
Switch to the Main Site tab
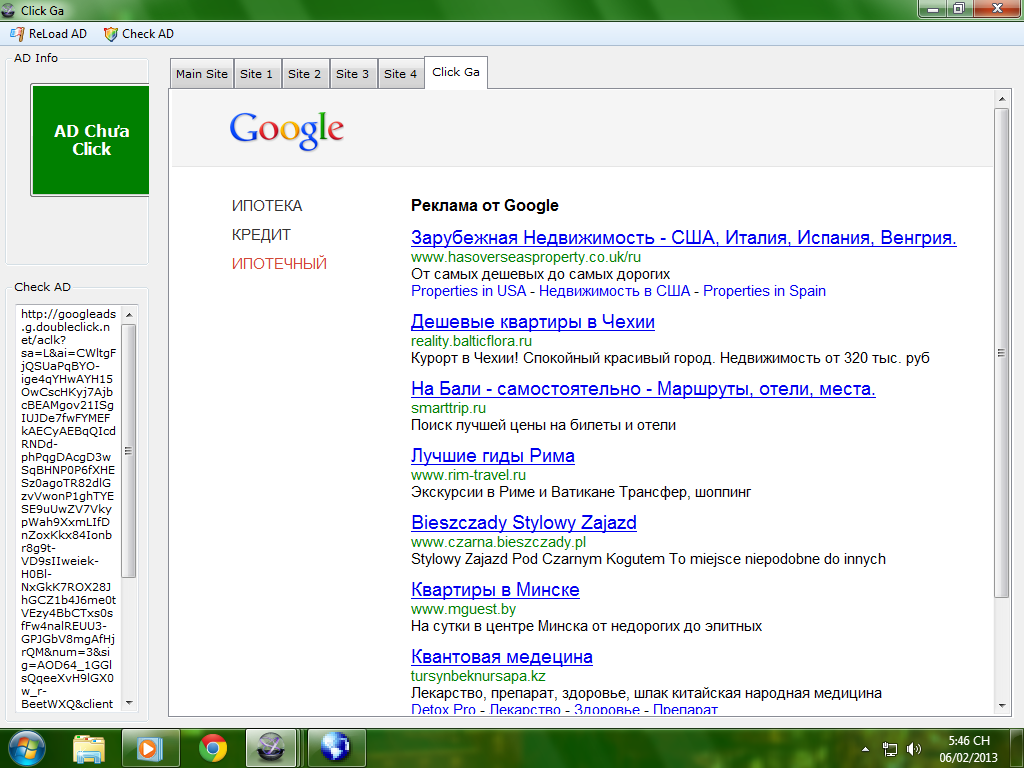(x=201, y=74)
